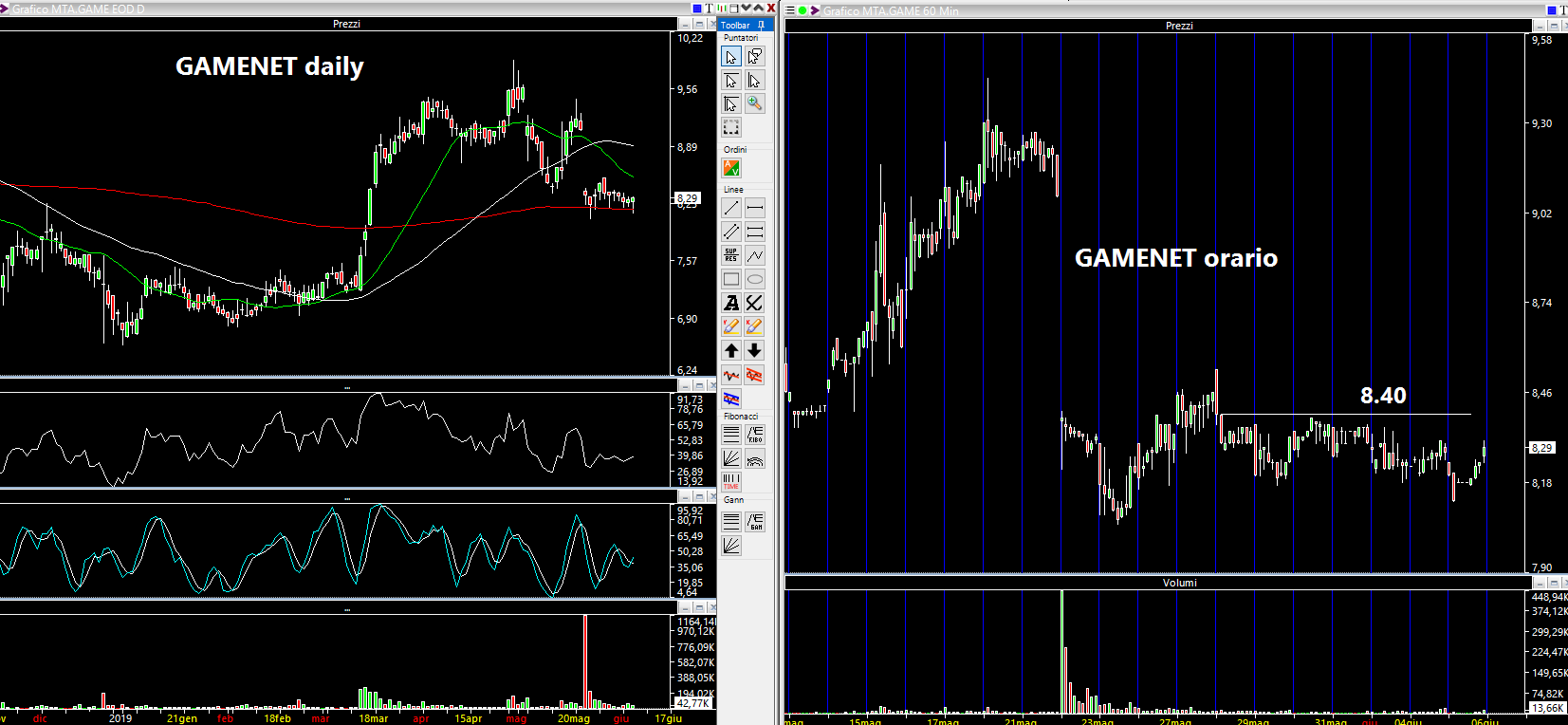Select the standard arrow pointer tool
Viewport: 1568px width, 725px height.
[731, 57]
